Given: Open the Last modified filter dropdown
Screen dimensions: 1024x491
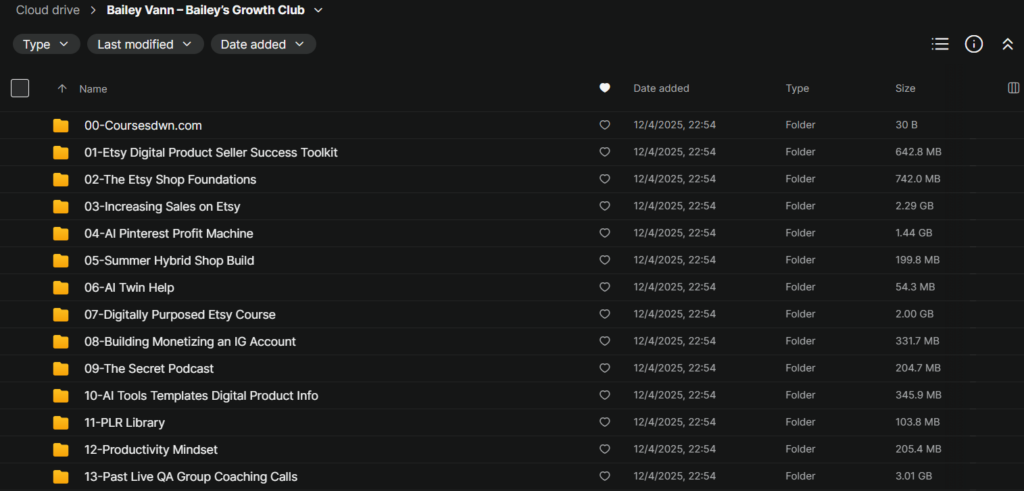Looking at the screenshot, I should click(x=145, y=44).
